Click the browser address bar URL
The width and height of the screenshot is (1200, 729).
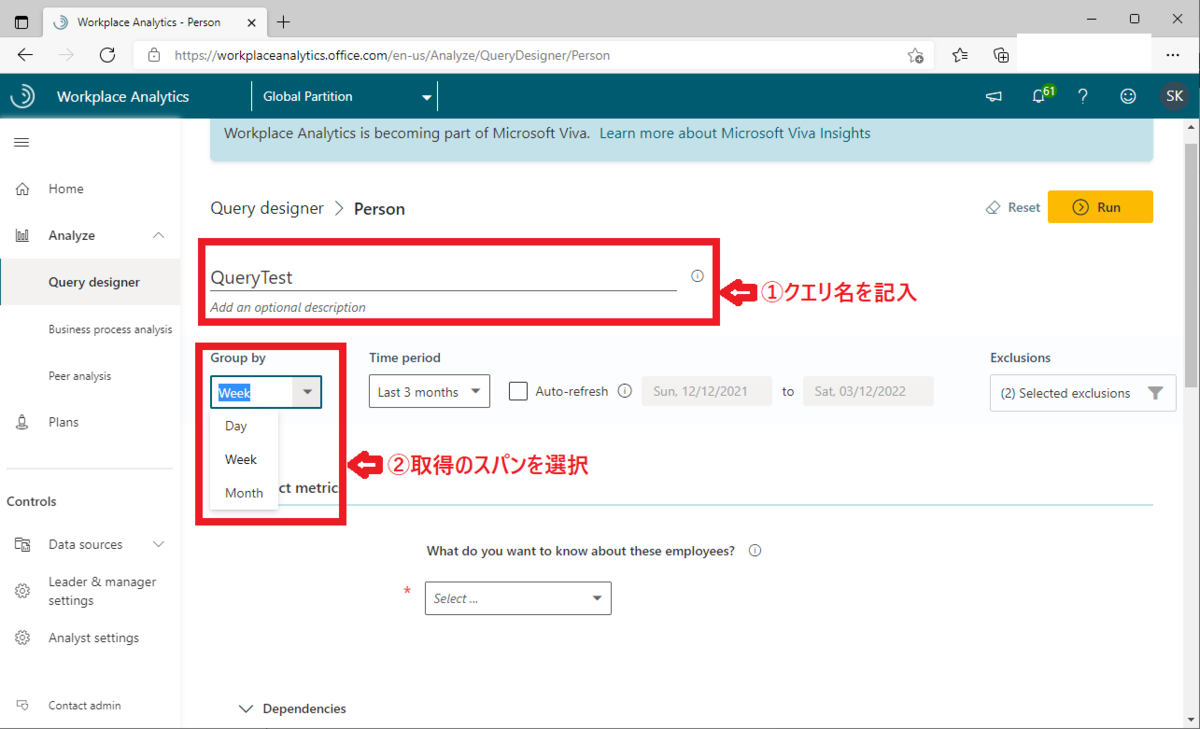click(392, 56)
